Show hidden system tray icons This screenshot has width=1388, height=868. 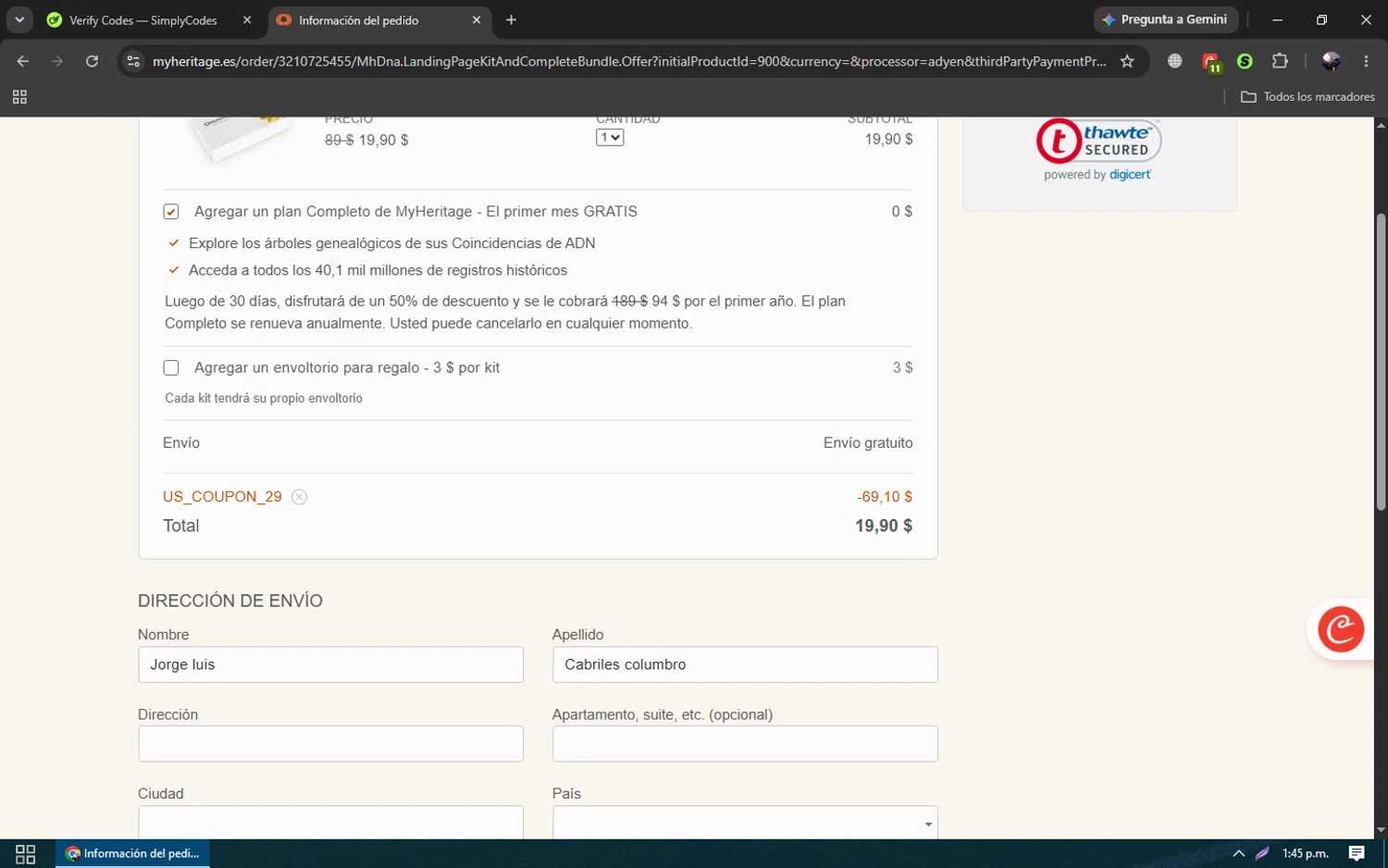[x=1238, y=853]
